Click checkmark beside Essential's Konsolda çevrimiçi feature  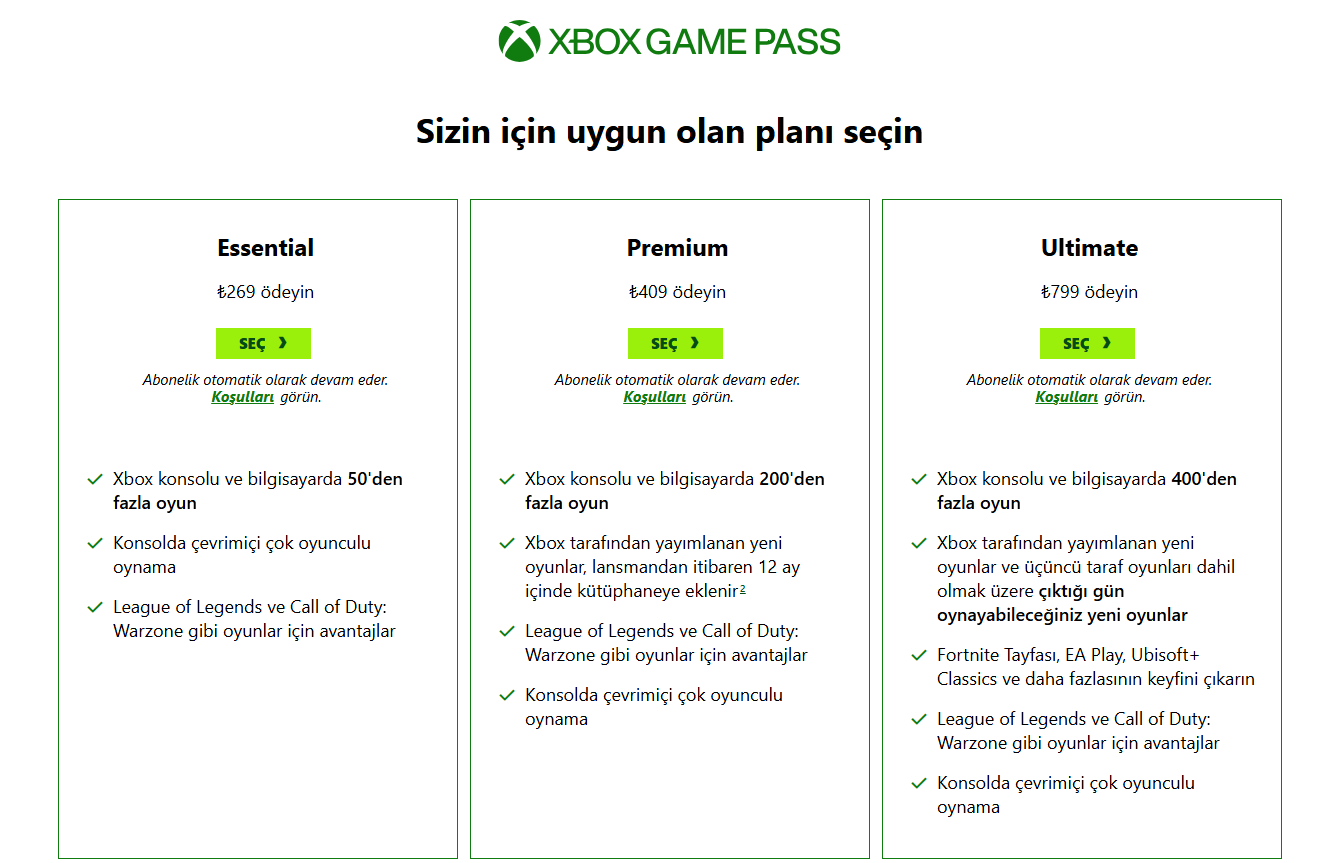pos(95,544)
